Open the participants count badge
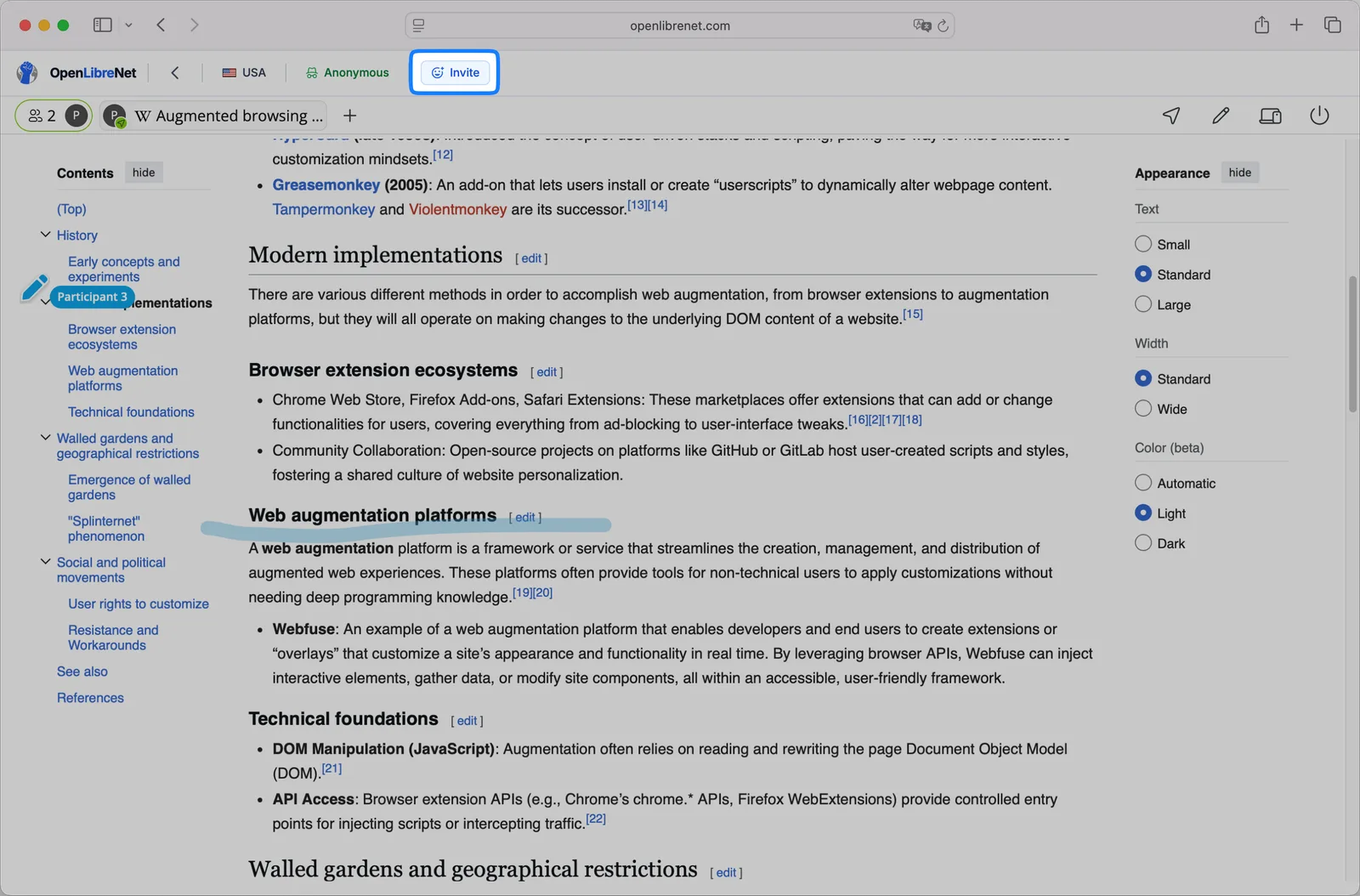1360x896 pixels. (53, 116)
